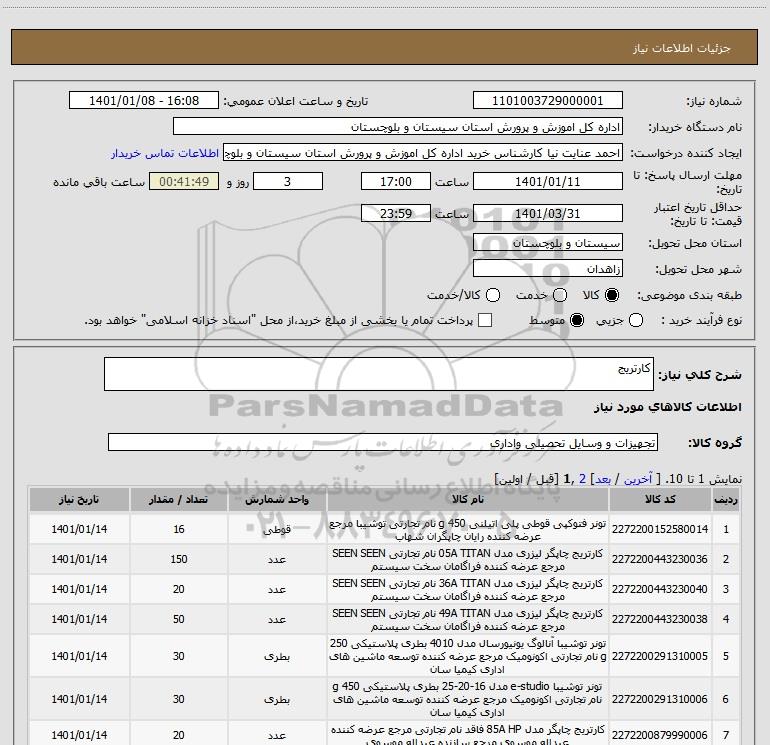This screenshot has width=770, height=745.
Task: Select the خدمت radio button
Action: (560, 295)
